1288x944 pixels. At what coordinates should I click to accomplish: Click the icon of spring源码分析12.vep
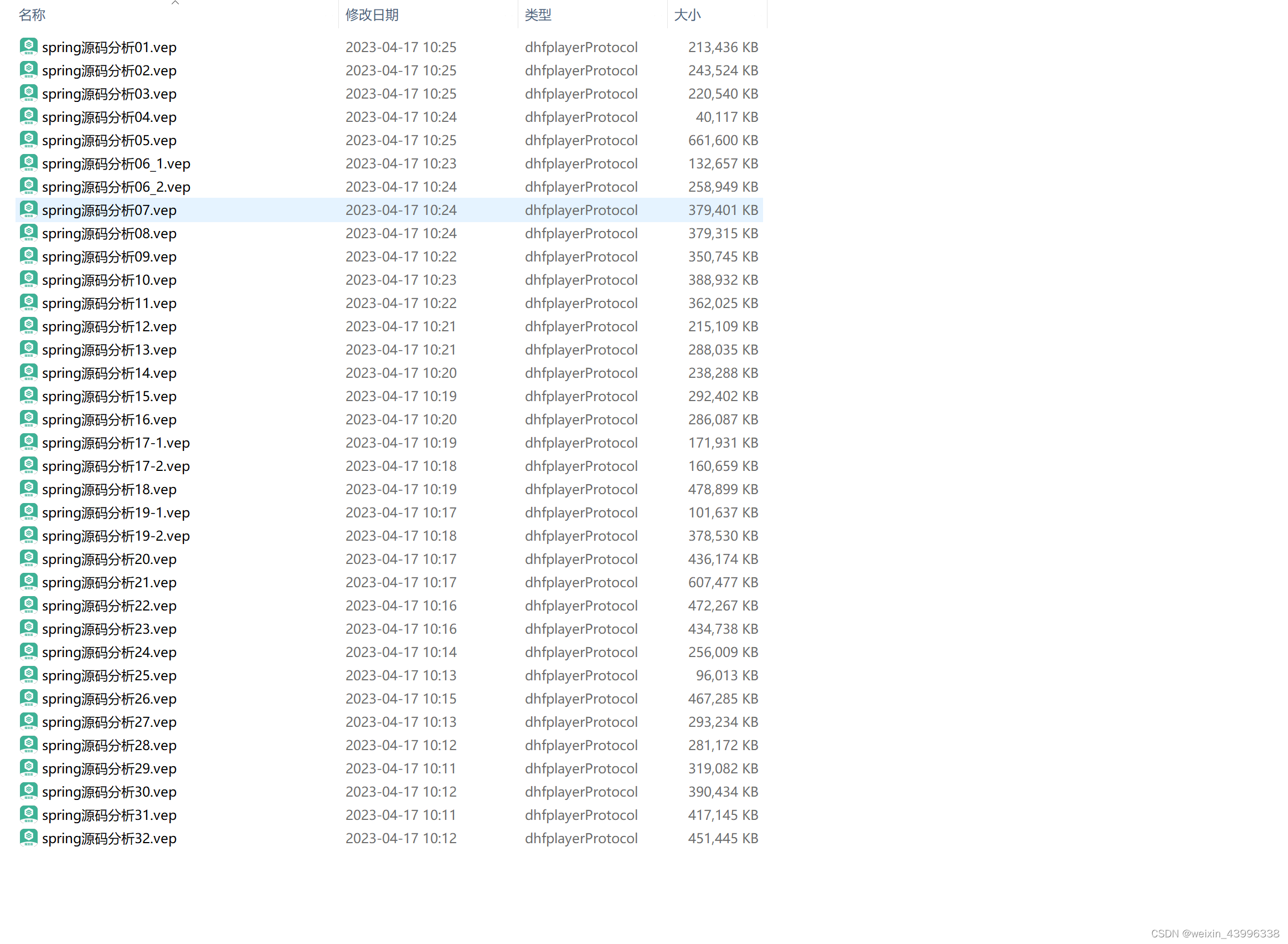pos(29,326)
